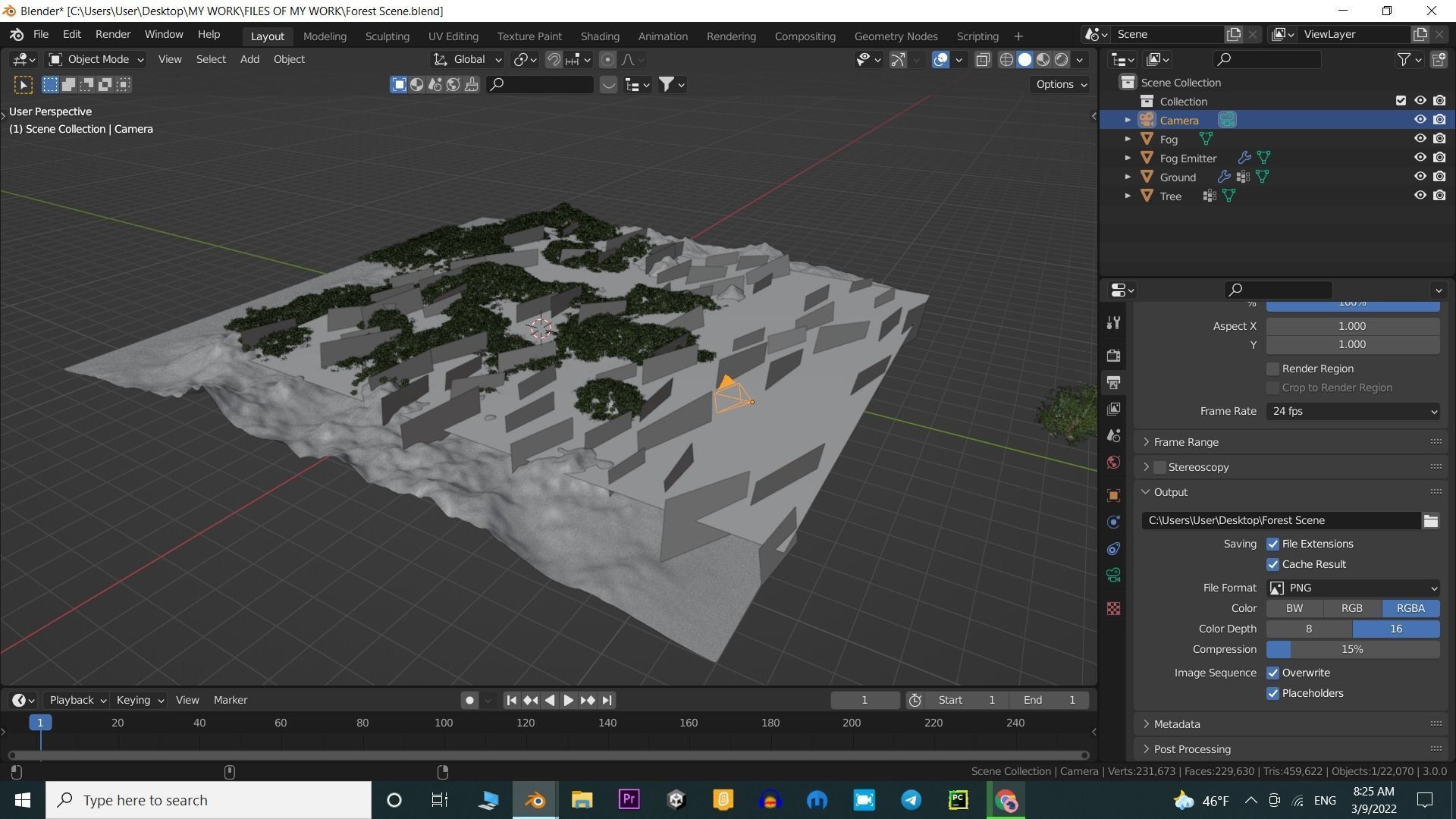This screenshot has height=819, width=1456.
Task: Uncheck Overwrite image sequence option
Action: [x=1272, y=673]
